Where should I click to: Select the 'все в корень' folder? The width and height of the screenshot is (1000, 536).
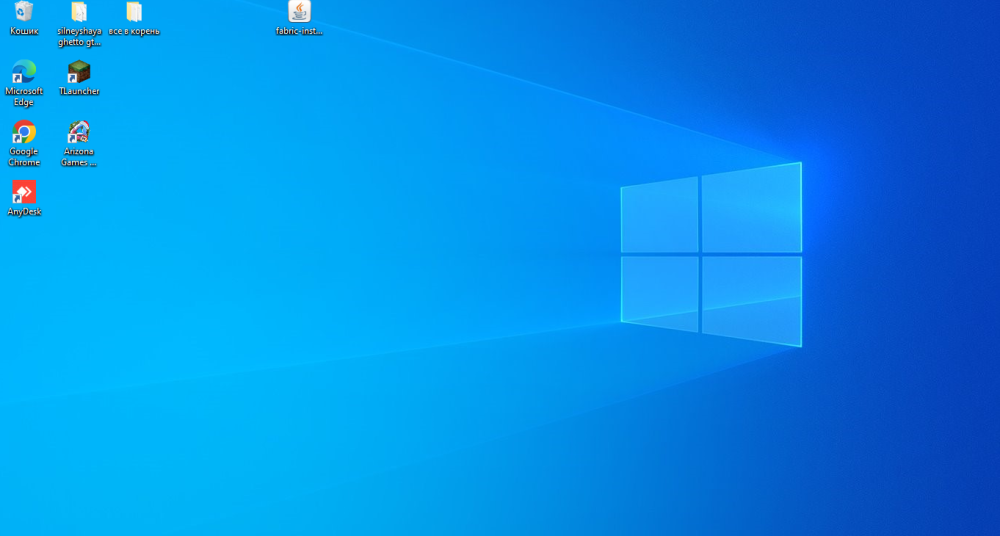pos(134,11)
